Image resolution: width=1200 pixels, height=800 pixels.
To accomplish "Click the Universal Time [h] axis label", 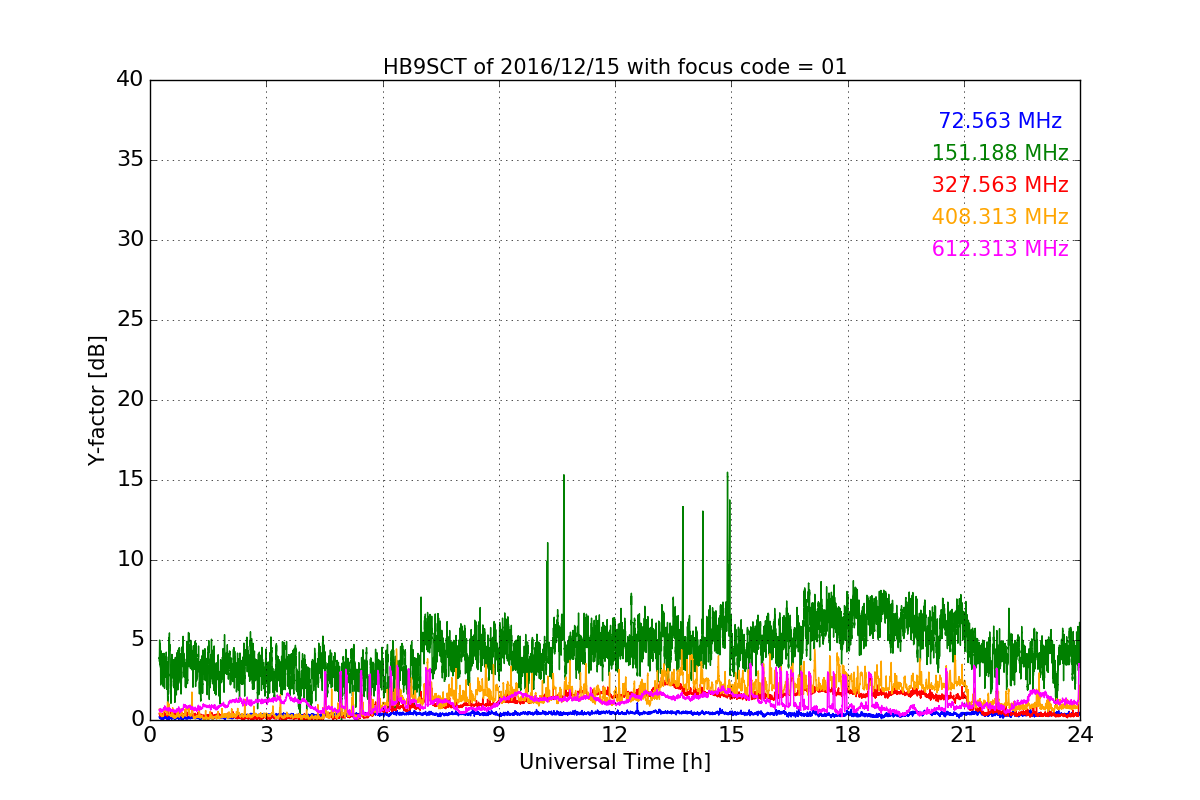I will pyautogui.click(x=615, y=762).
